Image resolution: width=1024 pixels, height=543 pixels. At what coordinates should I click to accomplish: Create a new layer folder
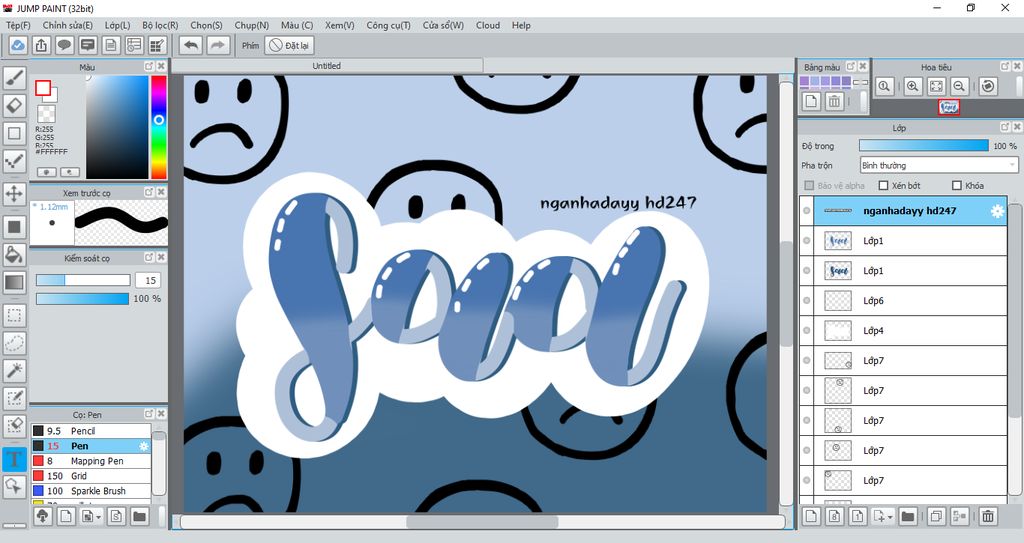(x=907, y=516)
